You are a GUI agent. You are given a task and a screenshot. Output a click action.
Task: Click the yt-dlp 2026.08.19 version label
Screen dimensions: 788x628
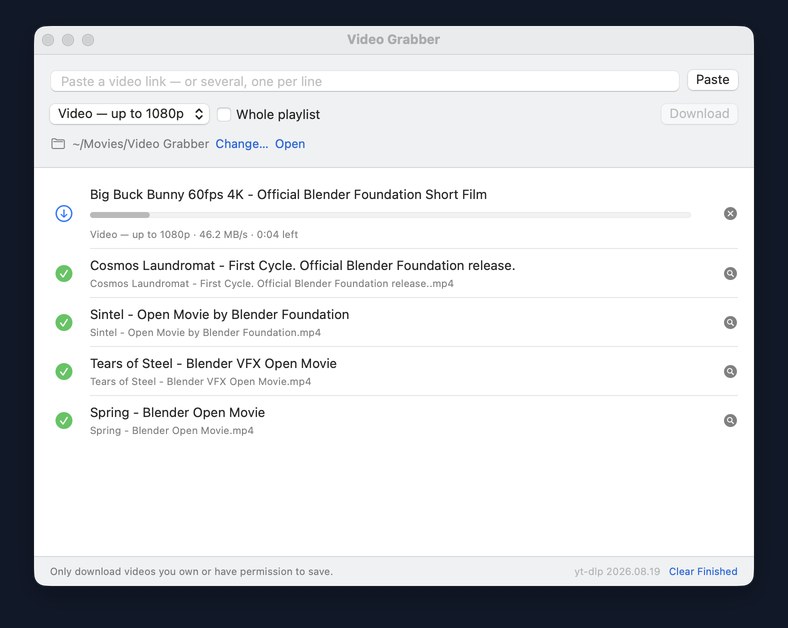click(x=617, y=572)
